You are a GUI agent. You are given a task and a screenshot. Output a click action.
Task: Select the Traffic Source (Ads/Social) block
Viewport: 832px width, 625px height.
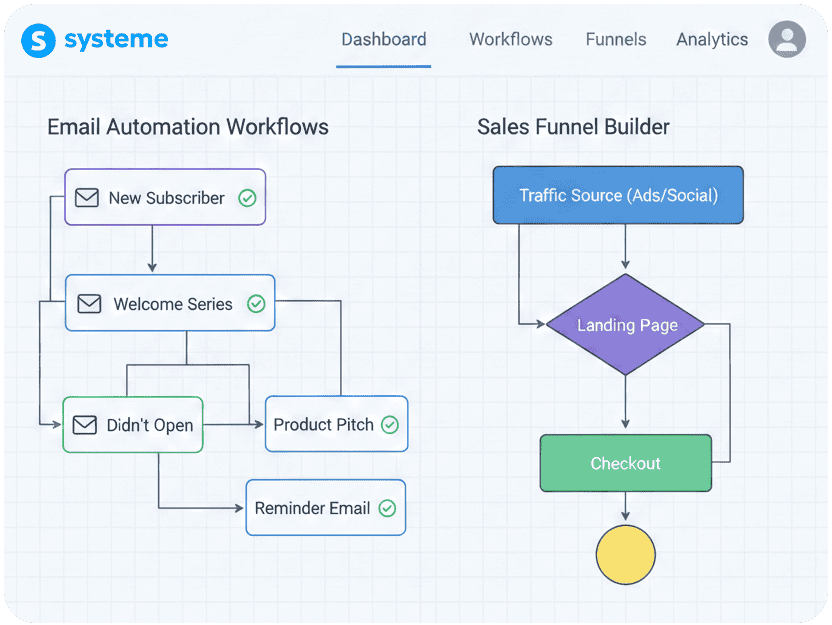coord(618,195)
